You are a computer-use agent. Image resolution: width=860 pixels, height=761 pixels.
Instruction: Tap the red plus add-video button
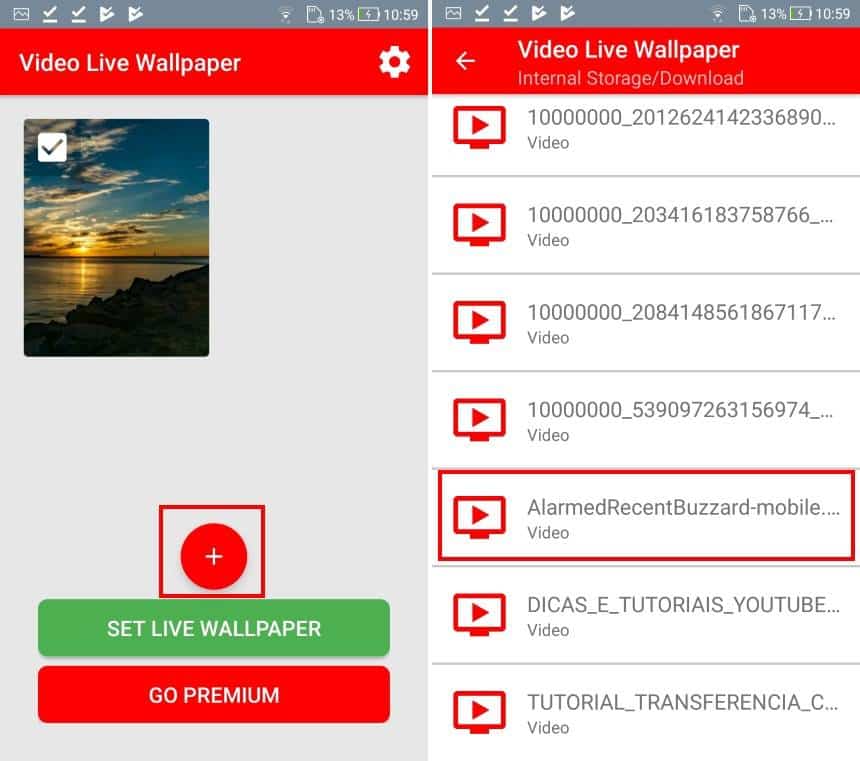pos(213,556)
